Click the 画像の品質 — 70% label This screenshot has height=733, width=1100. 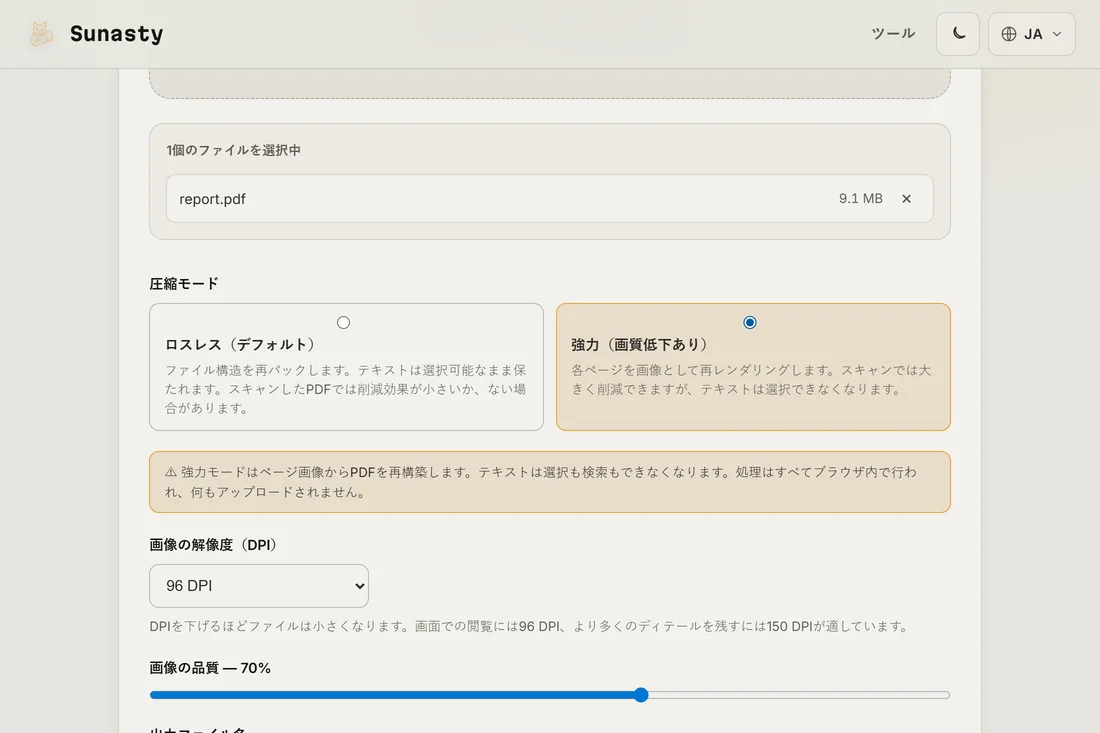coord(210,668)
